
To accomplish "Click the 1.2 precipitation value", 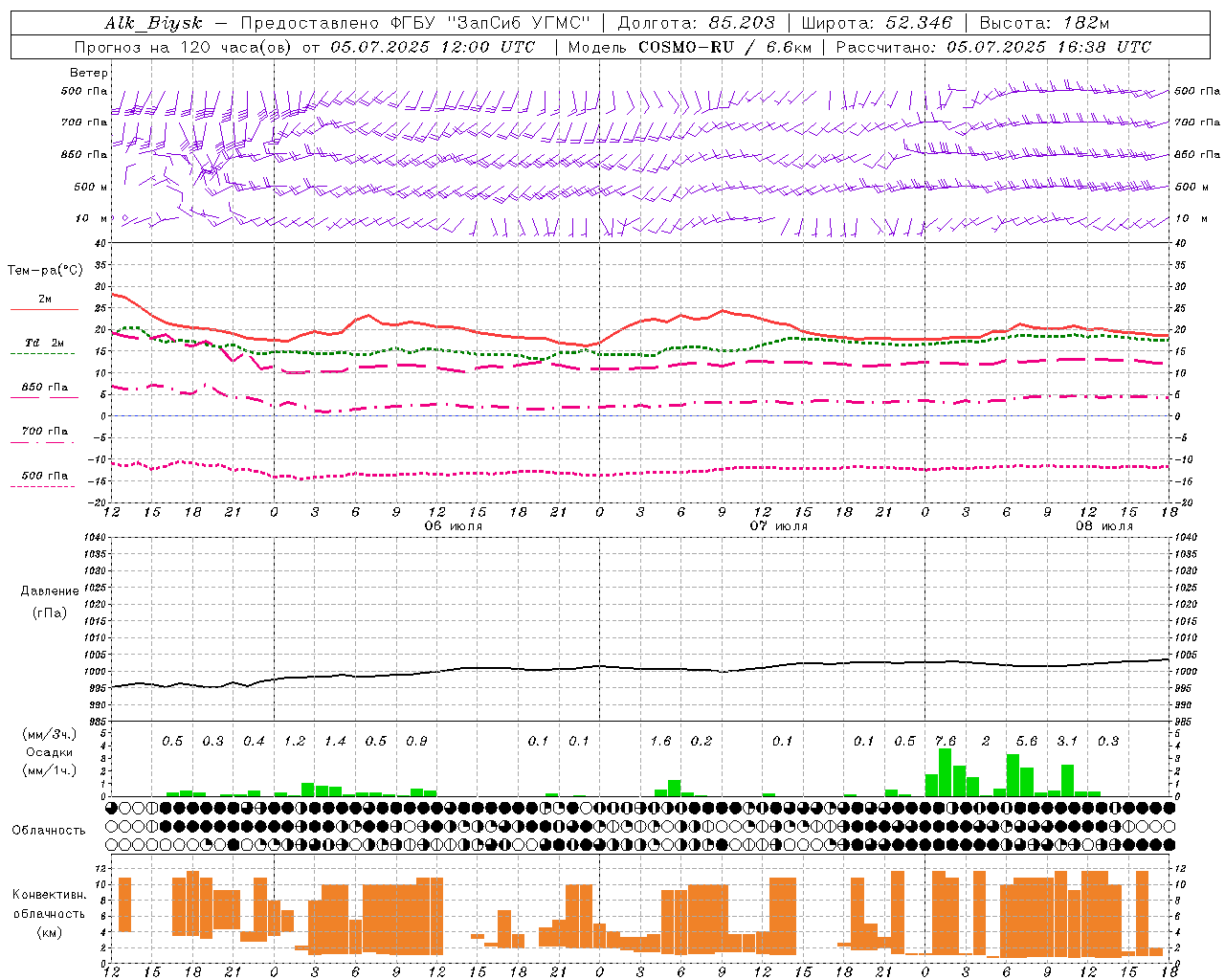I will [x=295, y=742].
